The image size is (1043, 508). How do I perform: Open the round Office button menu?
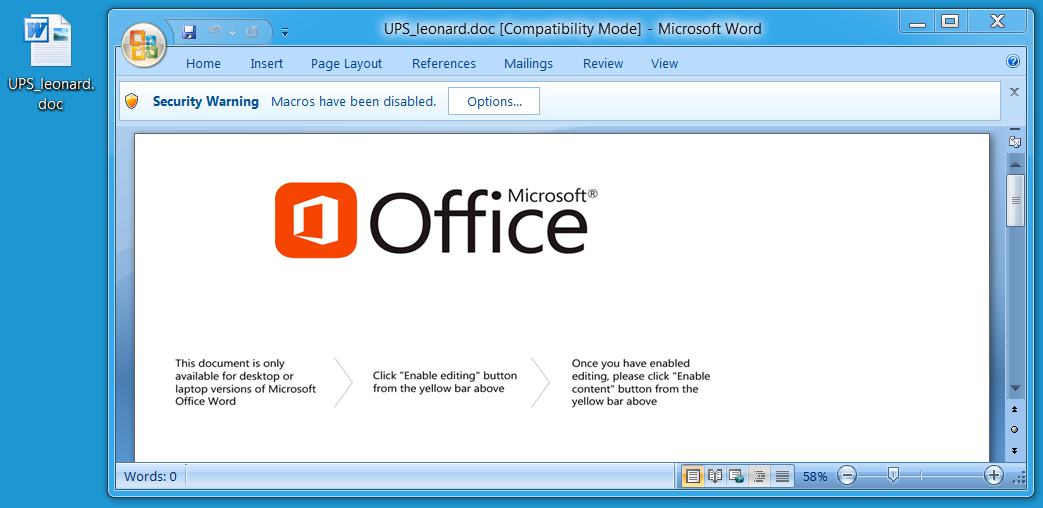144,45
